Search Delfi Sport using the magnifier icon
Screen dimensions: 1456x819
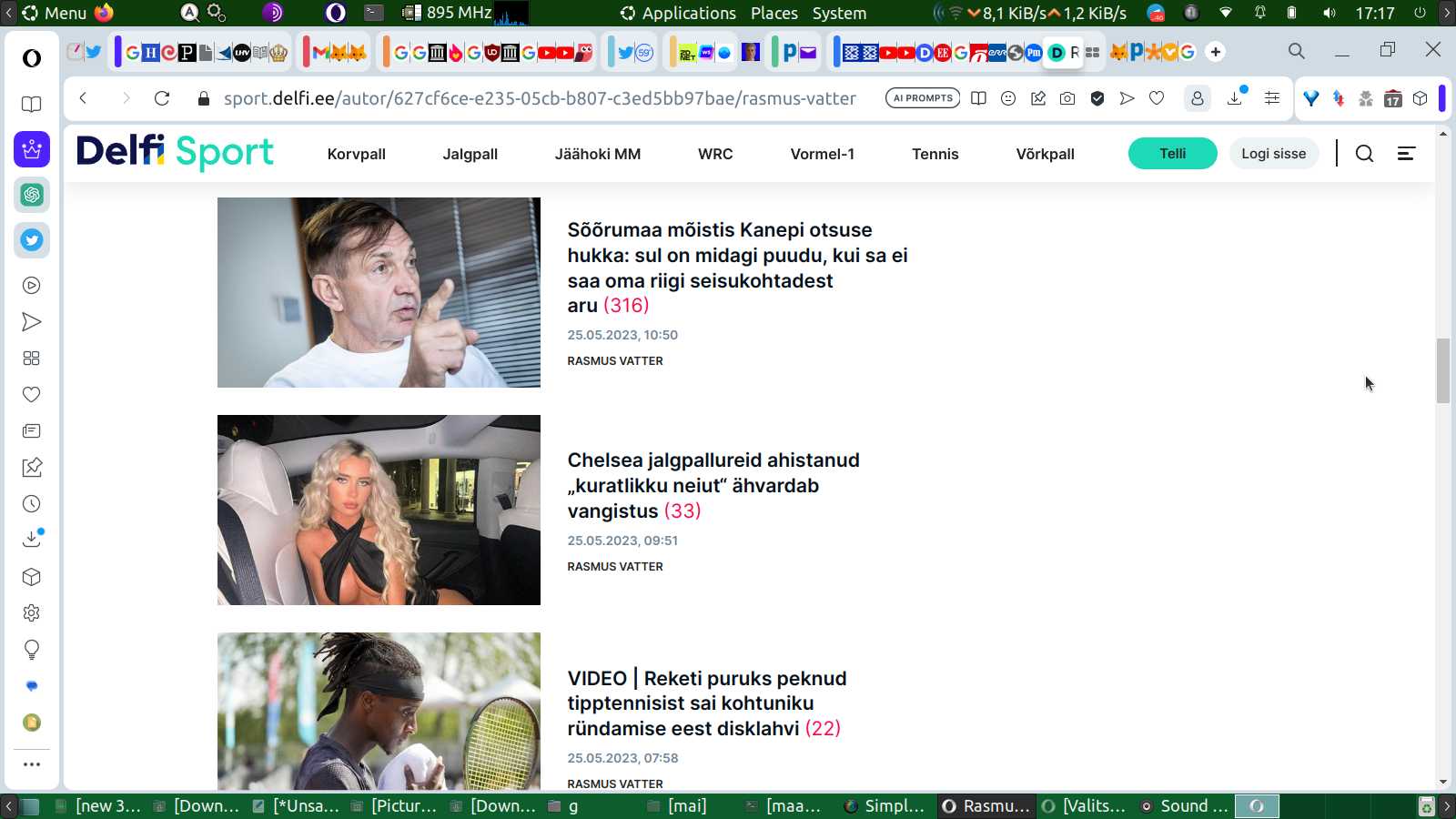(1364, 154)
